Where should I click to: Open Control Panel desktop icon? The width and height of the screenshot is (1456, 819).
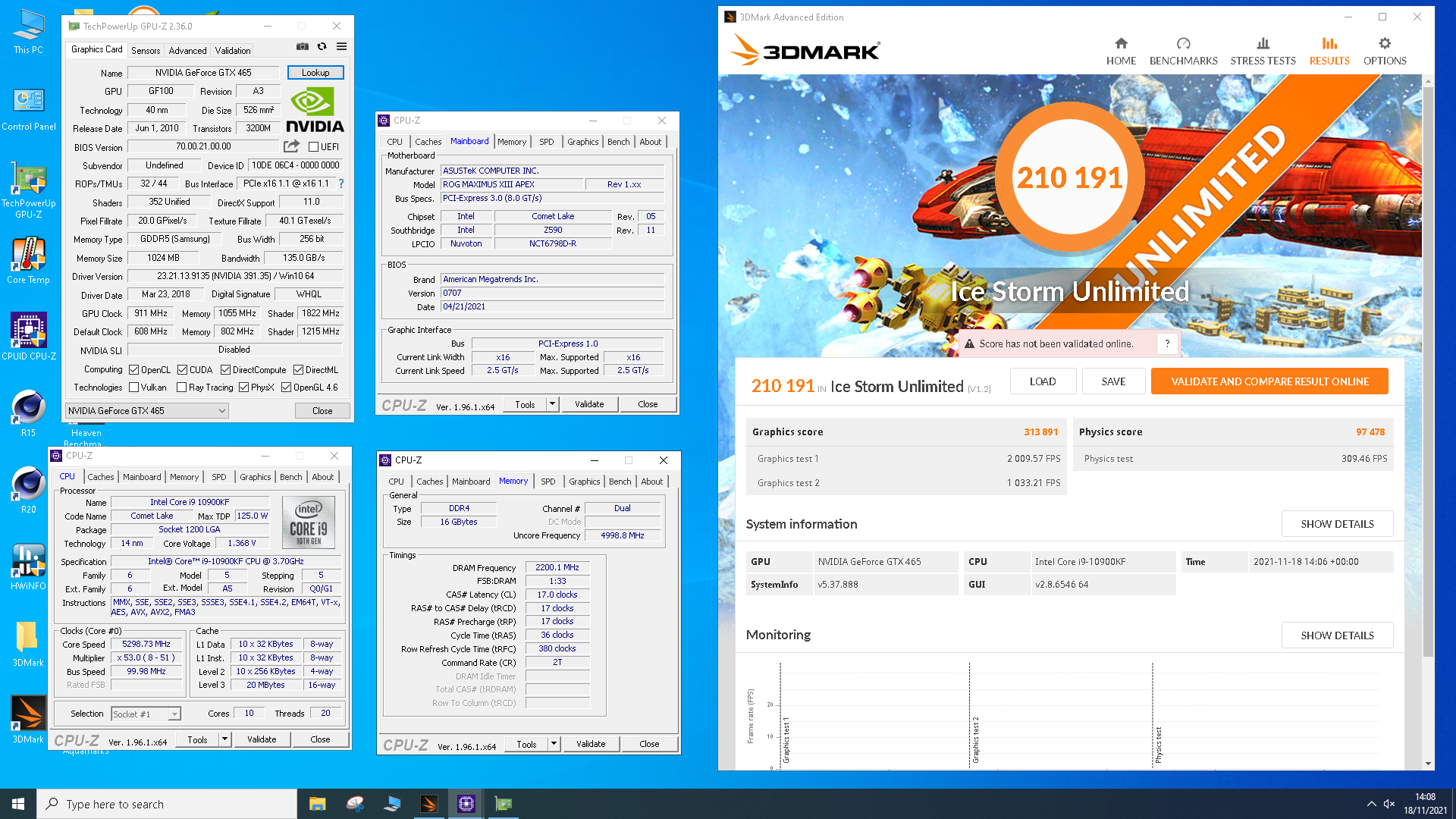[29, 108]
